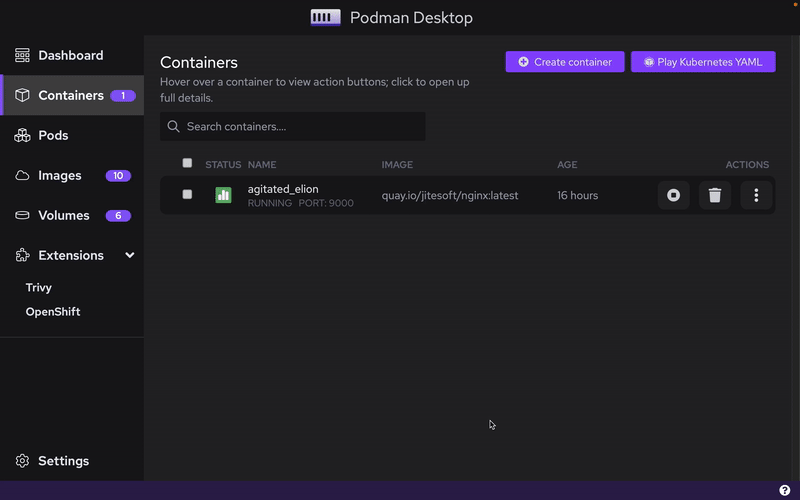Viewport: 800px width, 500px height.
Task: Click the Dashboard sidebar icon
Action: coord(22,56)
